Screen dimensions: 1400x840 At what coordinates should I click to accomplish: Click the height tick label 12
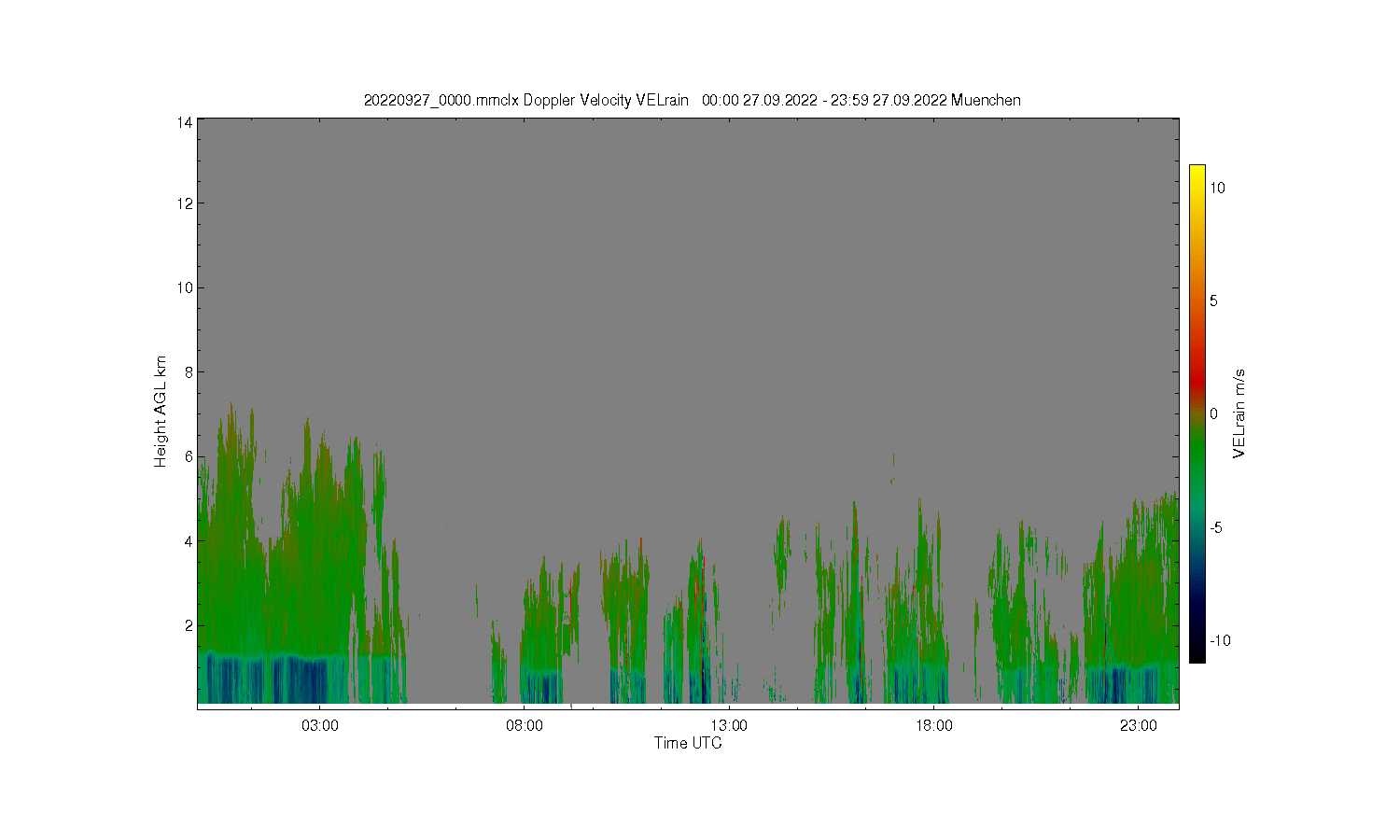185,203
